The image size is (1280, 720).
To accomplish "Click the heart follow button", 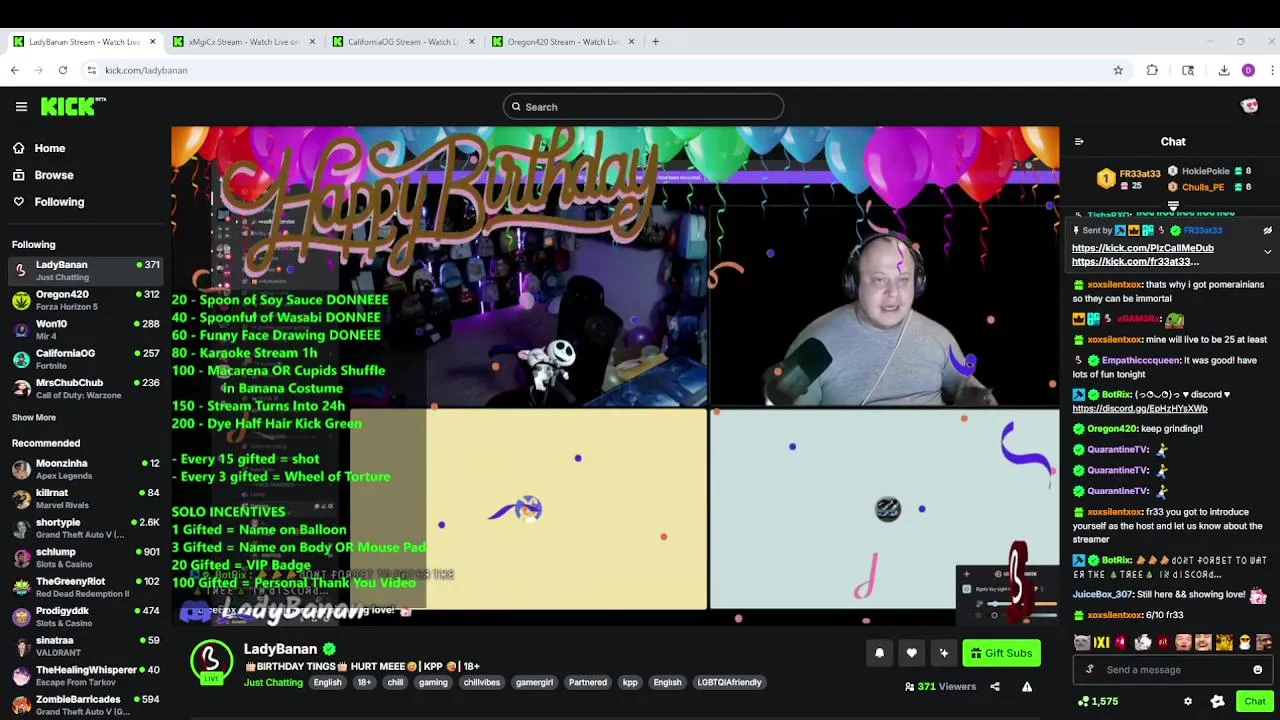I will [911, 653].
